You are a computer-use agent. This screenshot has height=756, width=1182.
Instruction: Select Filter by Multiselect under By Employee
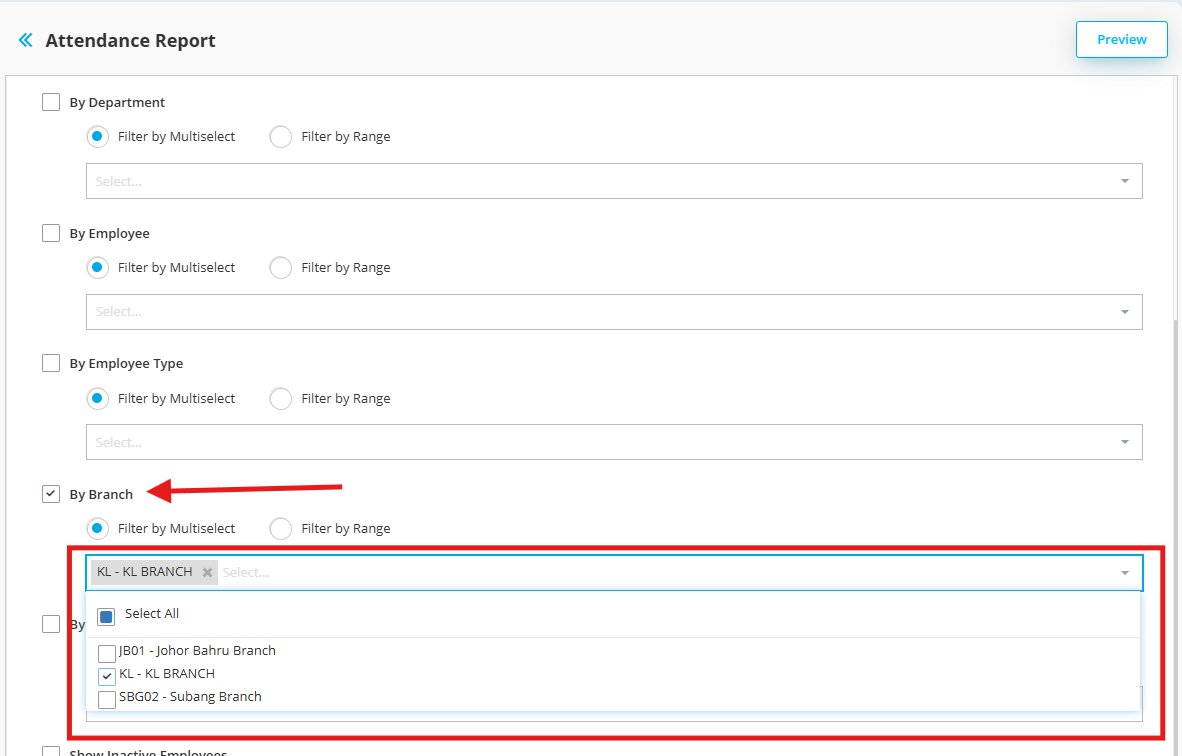click(97, 268)
